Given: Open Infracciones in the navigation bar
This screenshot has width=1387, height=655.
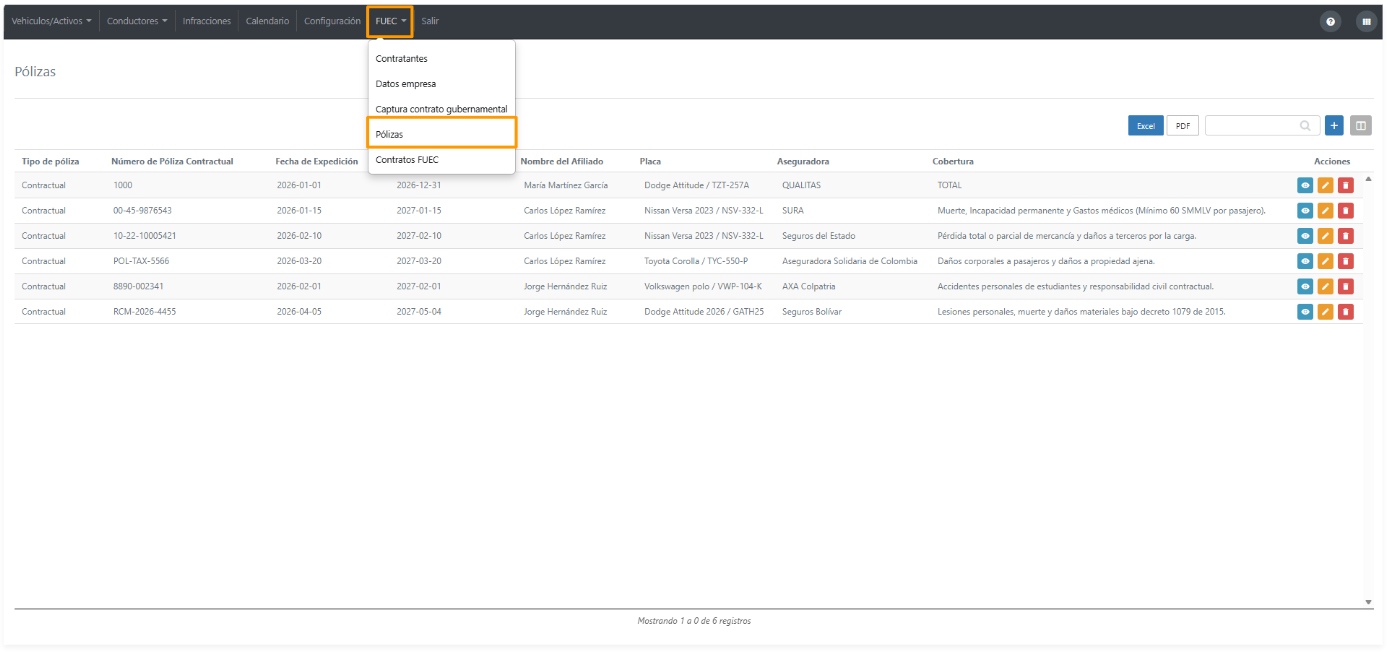Looking at the screenshot, I should point(207,21).
